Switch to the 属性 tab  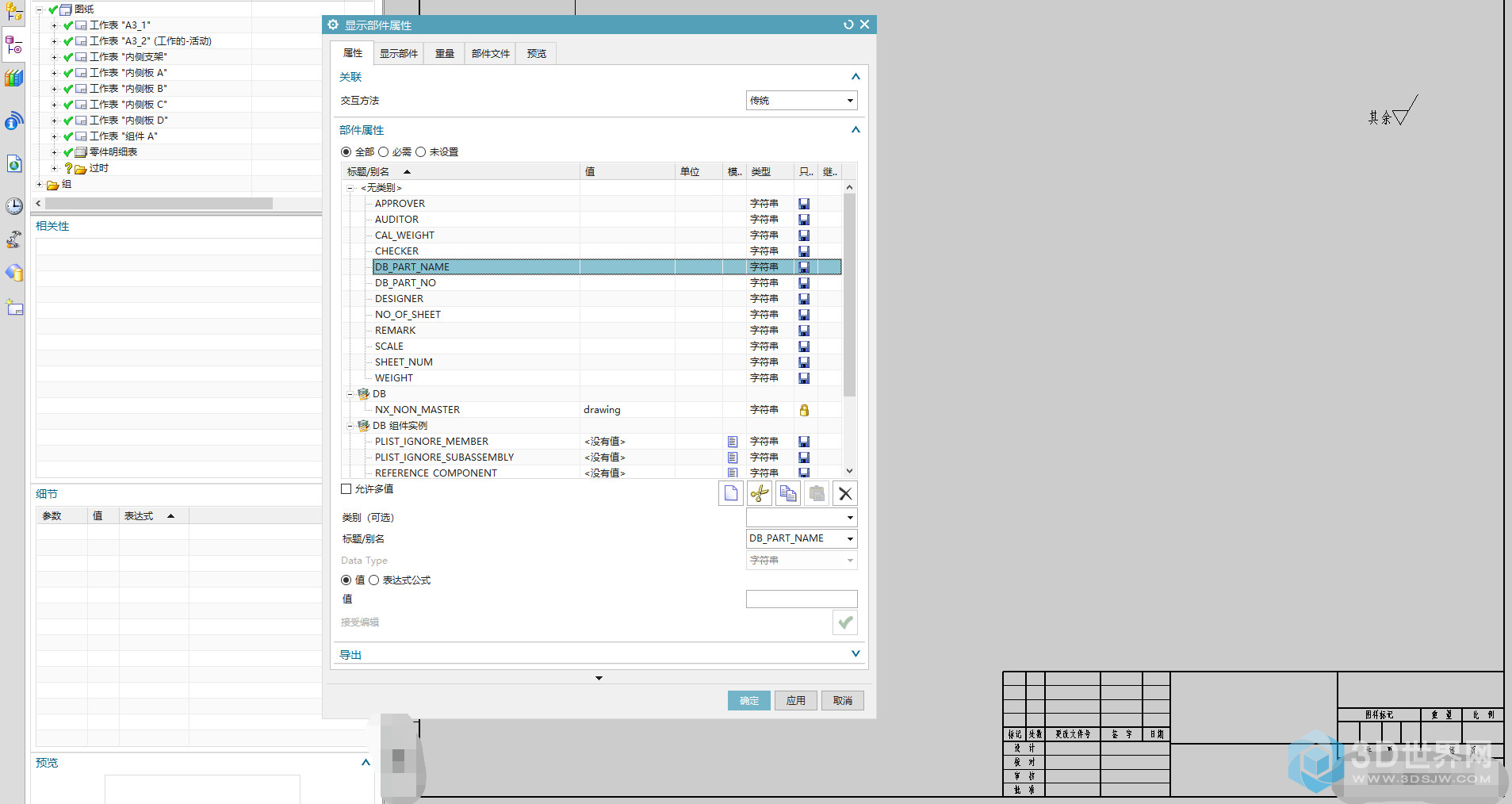(353, 53)
